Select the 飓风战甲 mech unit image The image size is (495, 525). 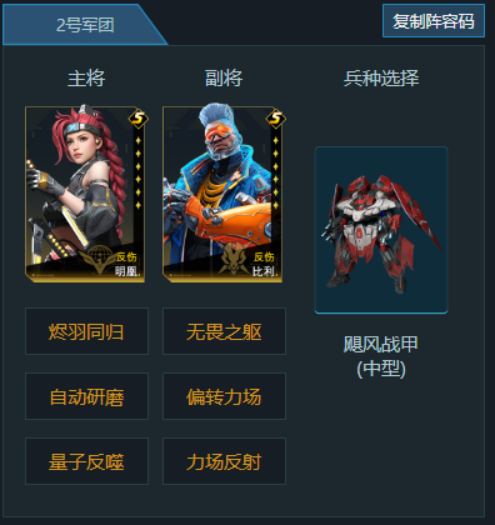[x=381, y=230]
